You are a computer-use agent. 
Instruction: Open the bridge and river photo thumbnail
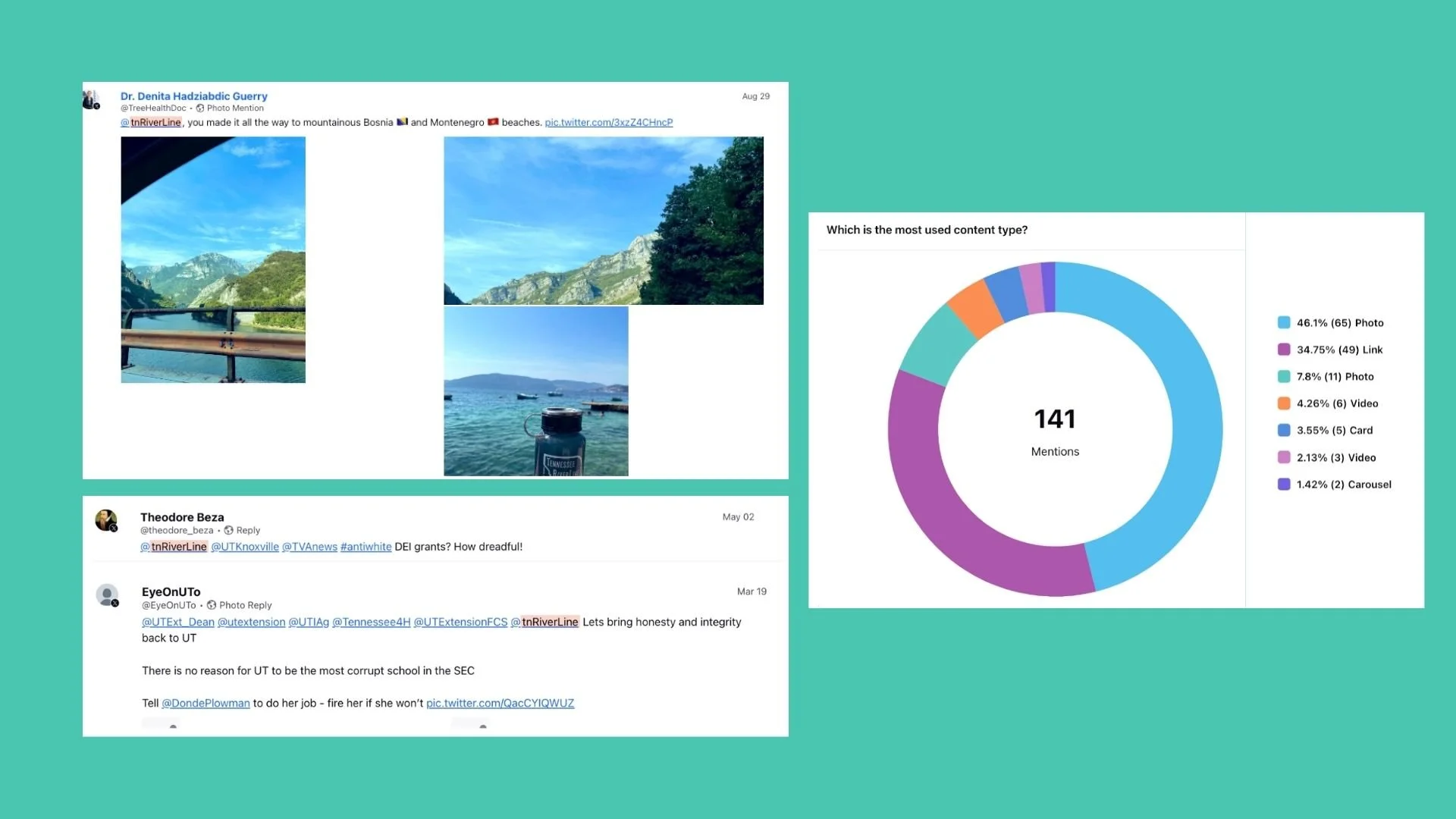tap(213, 259)
